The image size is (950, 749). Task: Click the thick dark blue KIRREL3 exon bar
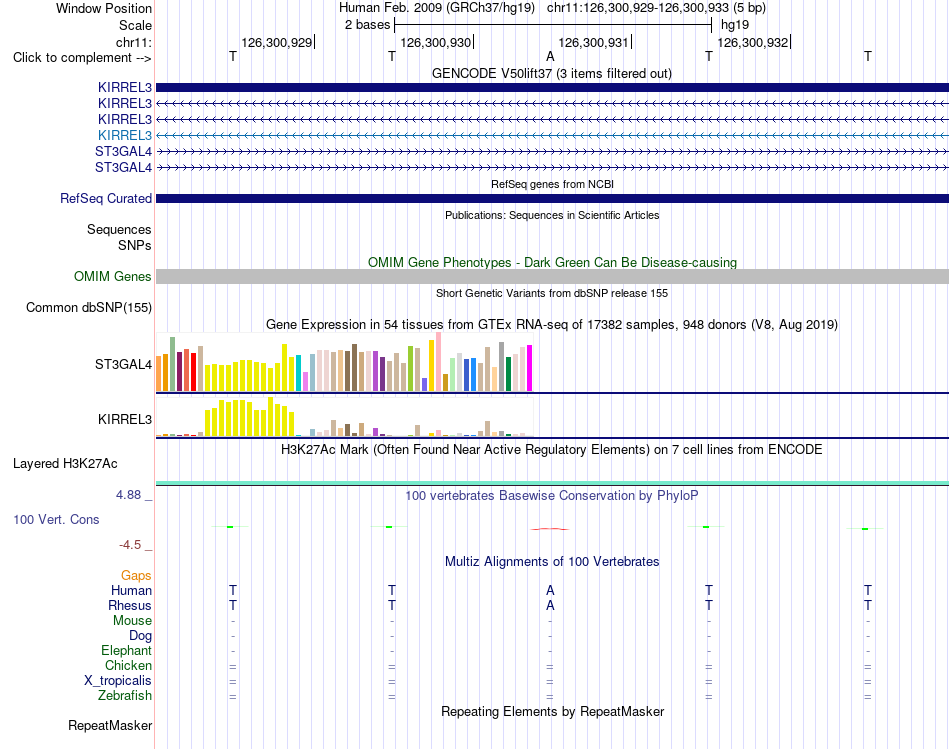point(552,87)
